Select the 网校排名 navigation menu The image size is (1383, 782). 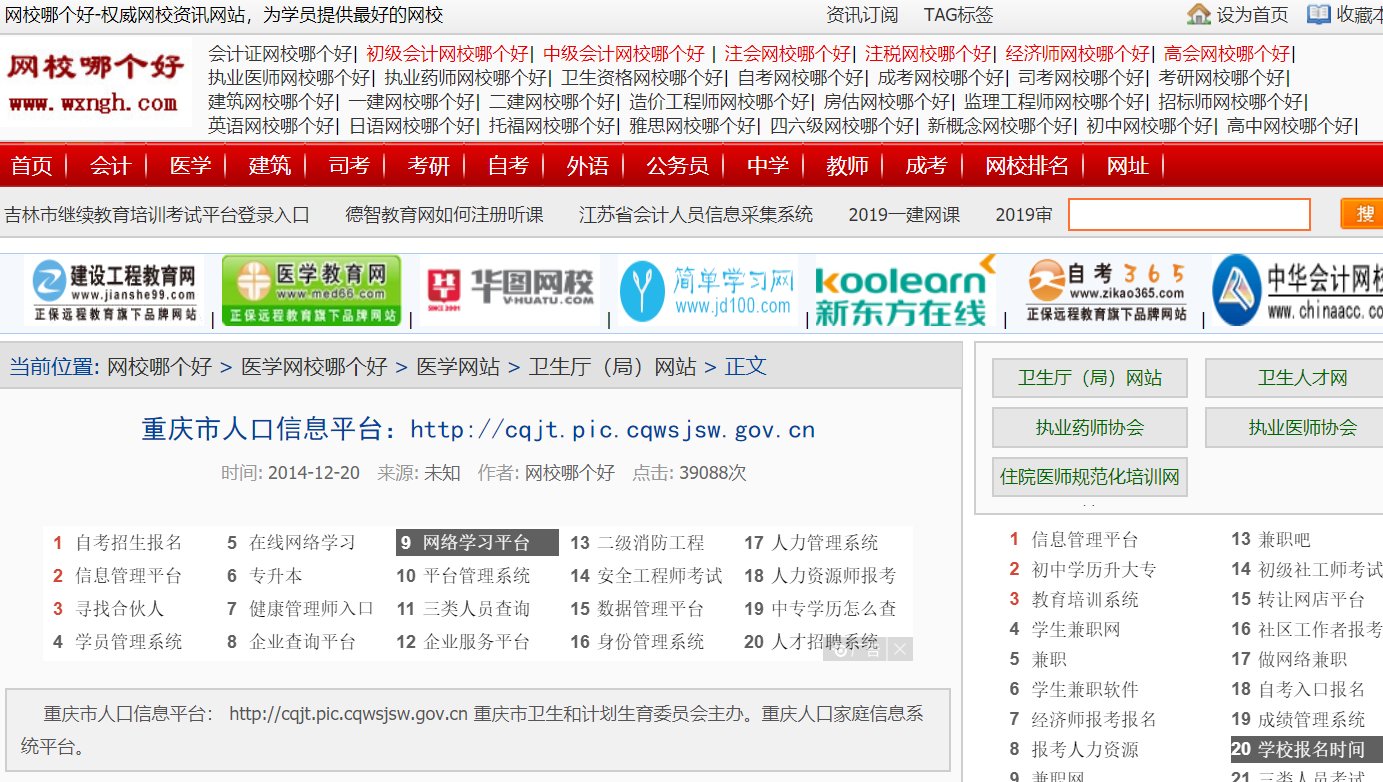tap(1026, 165)
